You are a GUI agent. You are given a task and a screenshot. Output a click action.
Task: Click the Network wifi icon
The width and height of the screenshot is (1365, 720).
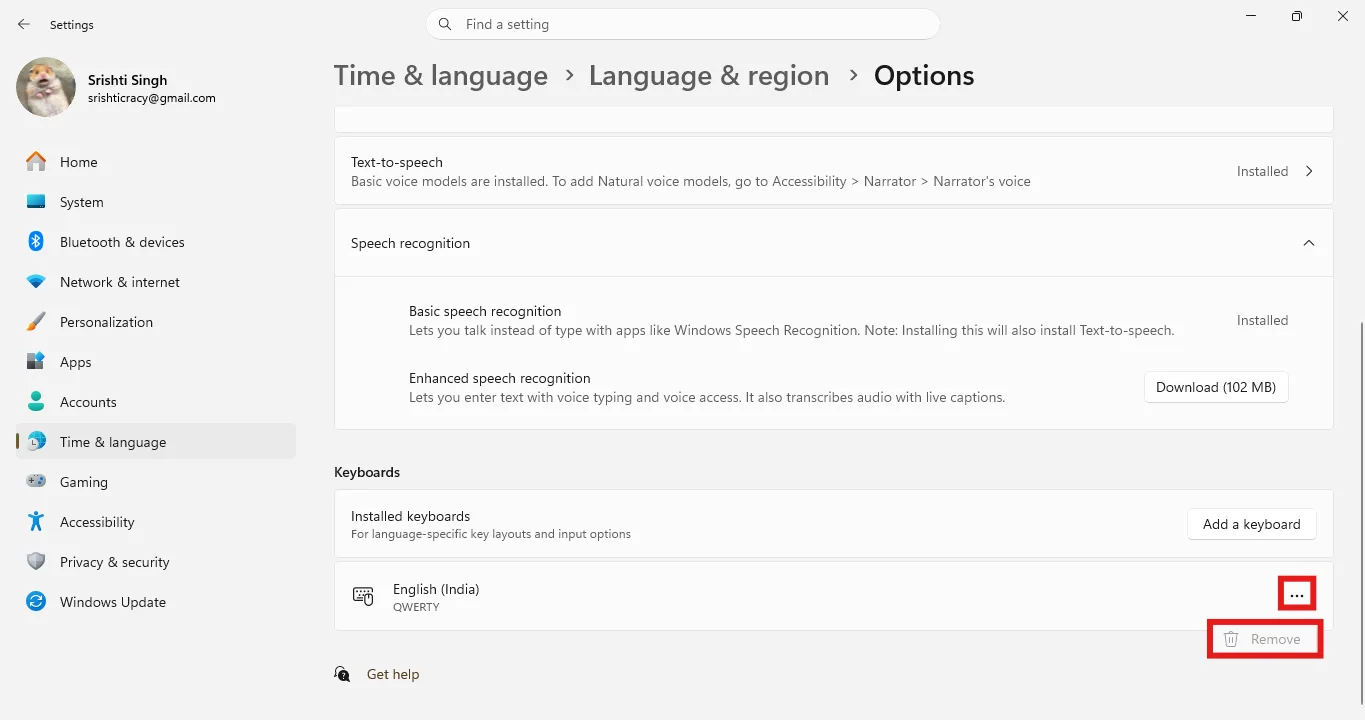pyautogui.click(x=36, y=282)
